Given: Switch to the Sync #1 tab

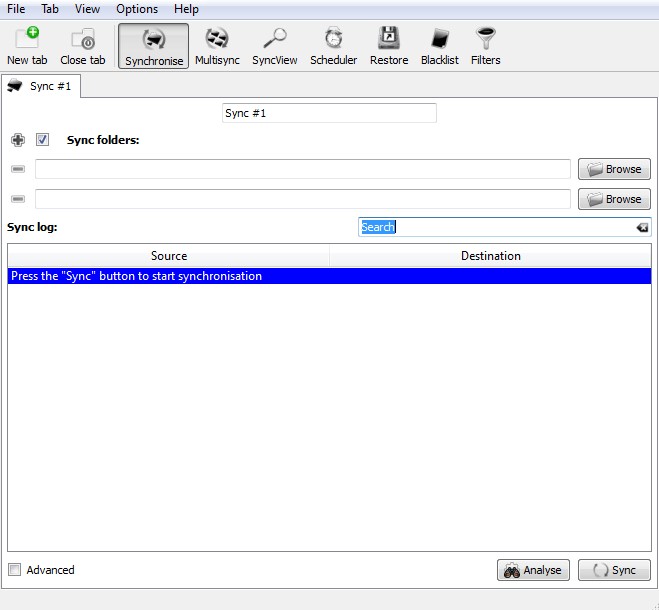Looking at the screenshot, I should (41, 87).
